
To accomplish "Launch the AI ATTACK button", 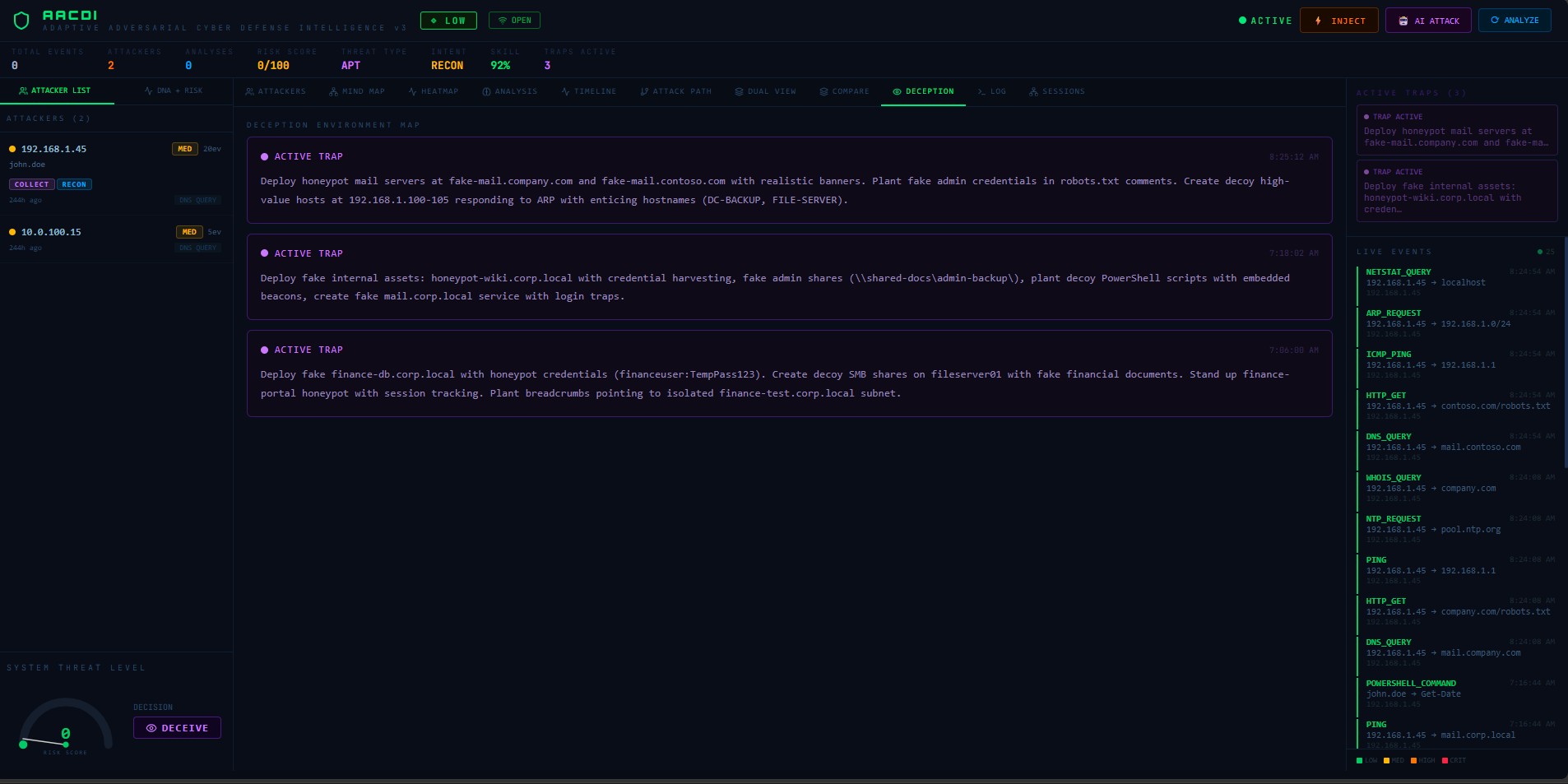I will tap(1428, 21).
